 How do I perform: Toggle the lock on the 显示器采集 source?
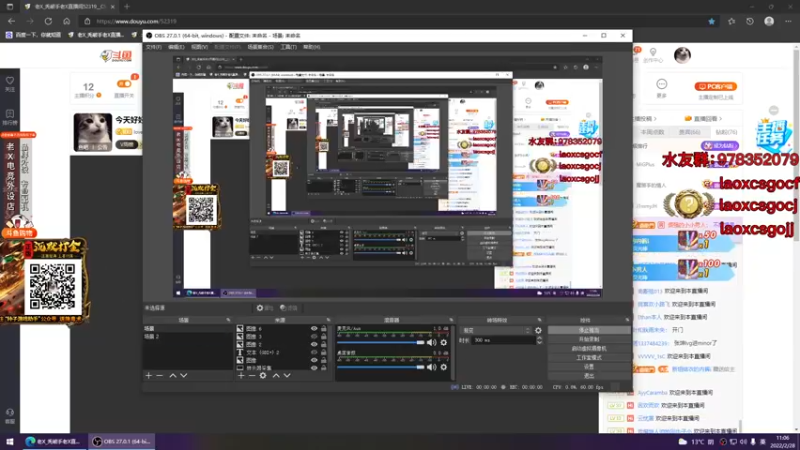coord(323,368)
